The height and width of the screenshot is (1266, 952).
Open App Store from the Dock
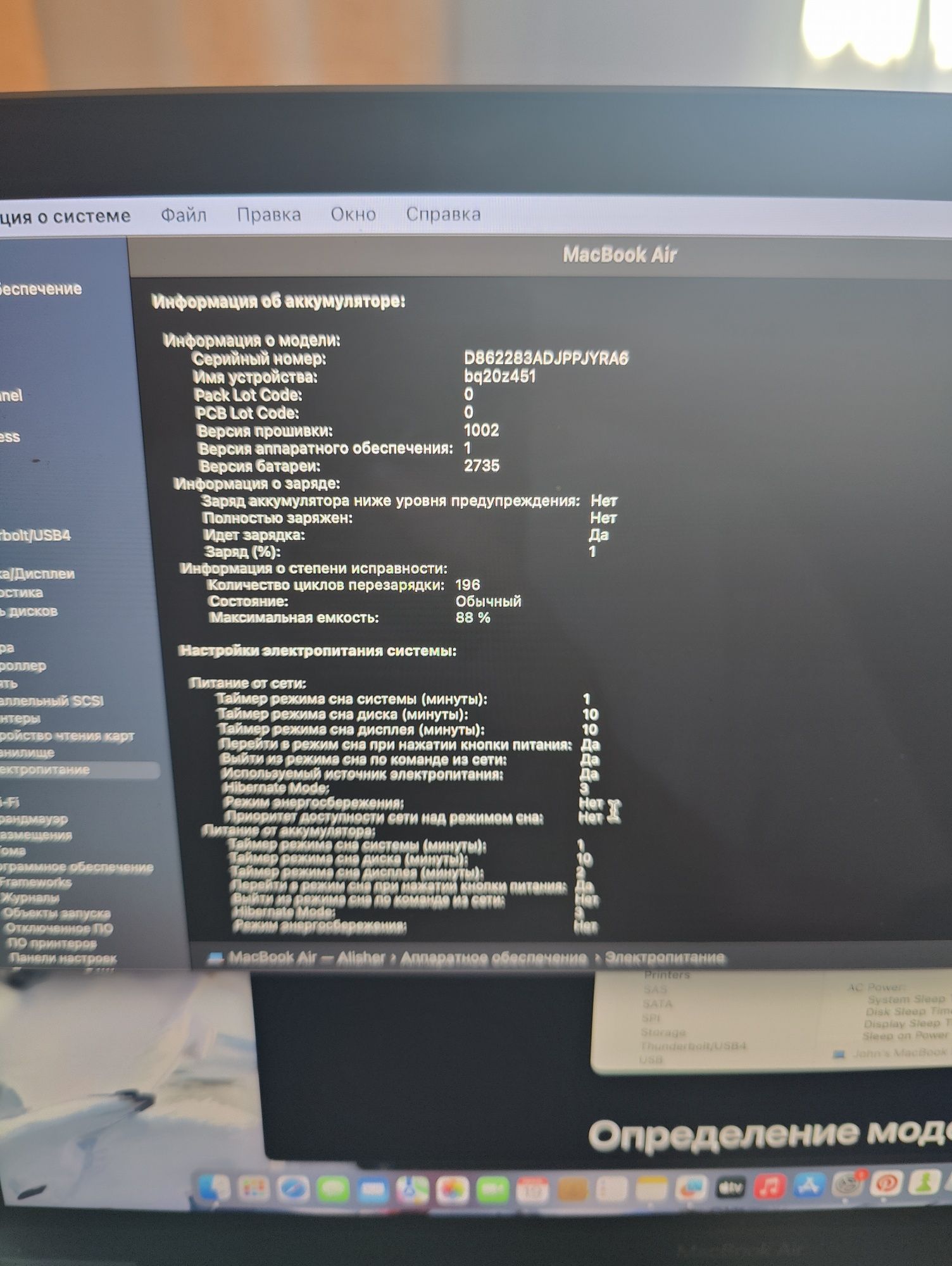810,1186
